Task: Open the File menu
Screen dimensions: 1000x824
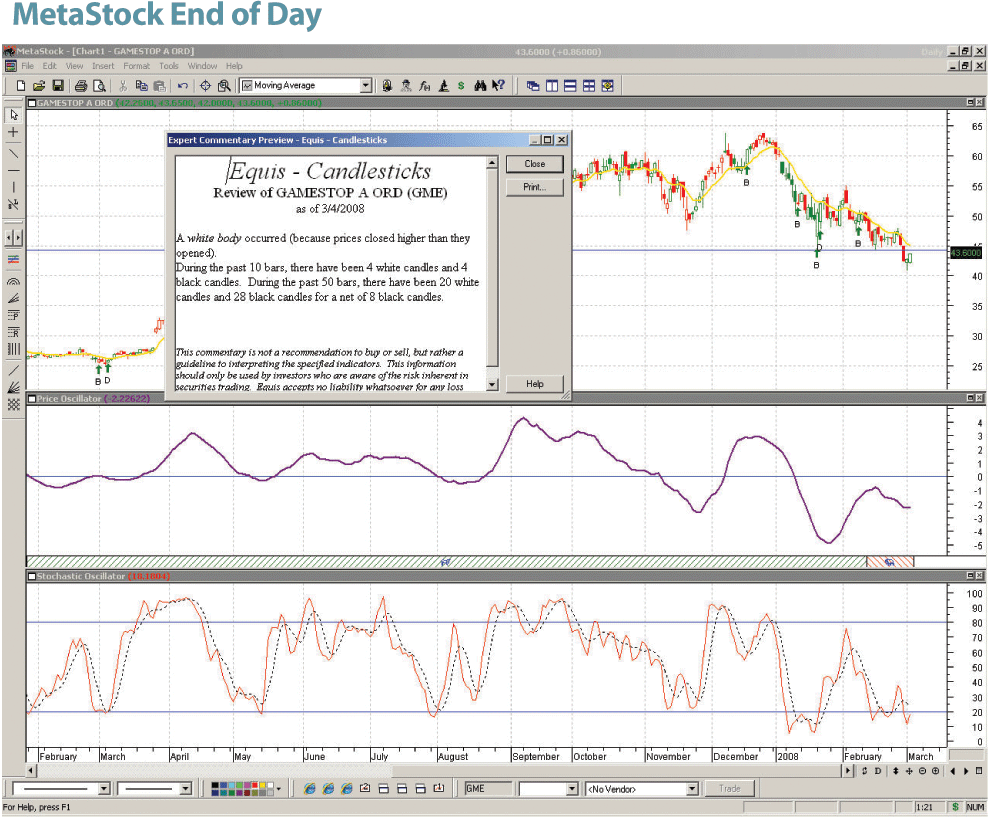Action: click(27, 66)
